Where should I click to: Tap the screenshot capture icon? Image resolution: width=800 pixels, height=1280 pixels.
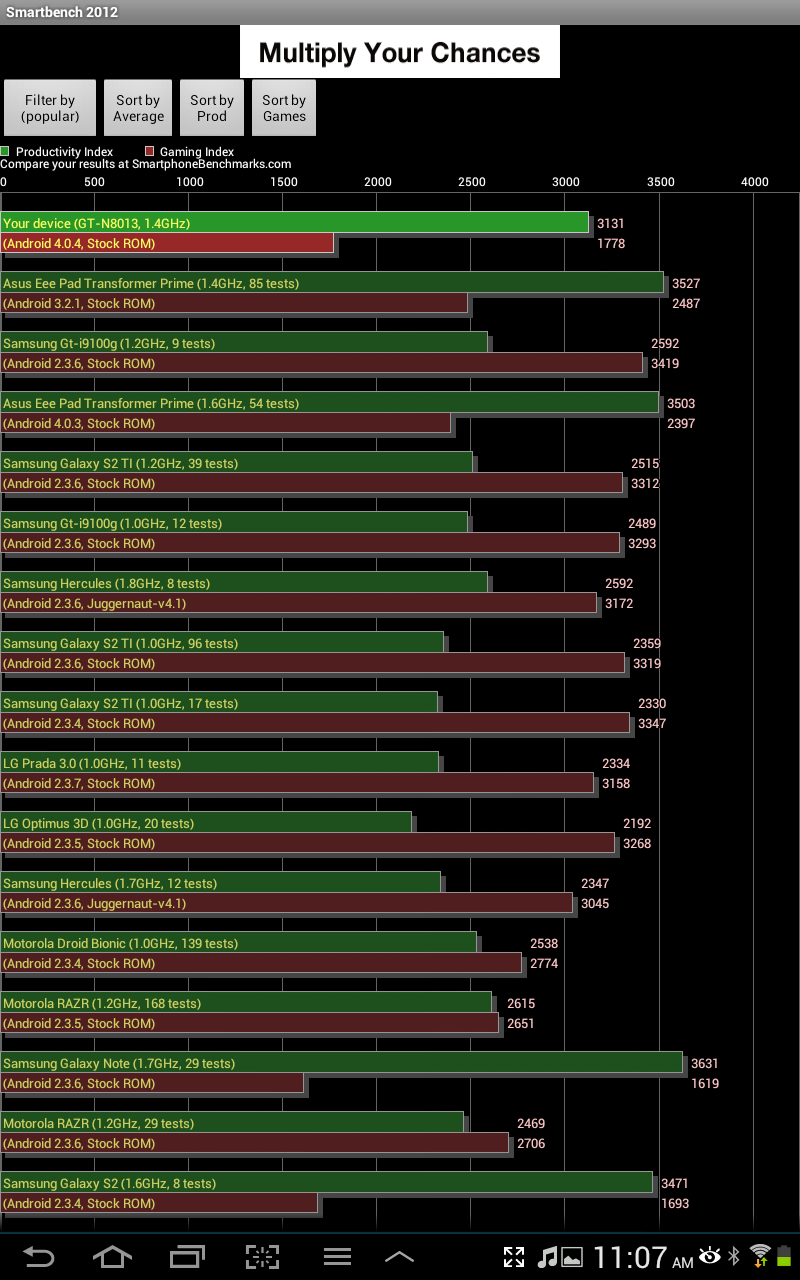[262, 1256]
